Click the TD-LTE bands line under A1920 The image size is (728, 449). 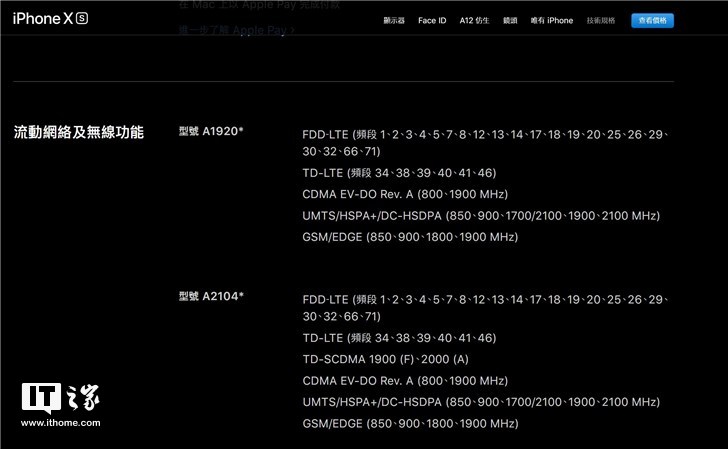[x=399, y=173]
